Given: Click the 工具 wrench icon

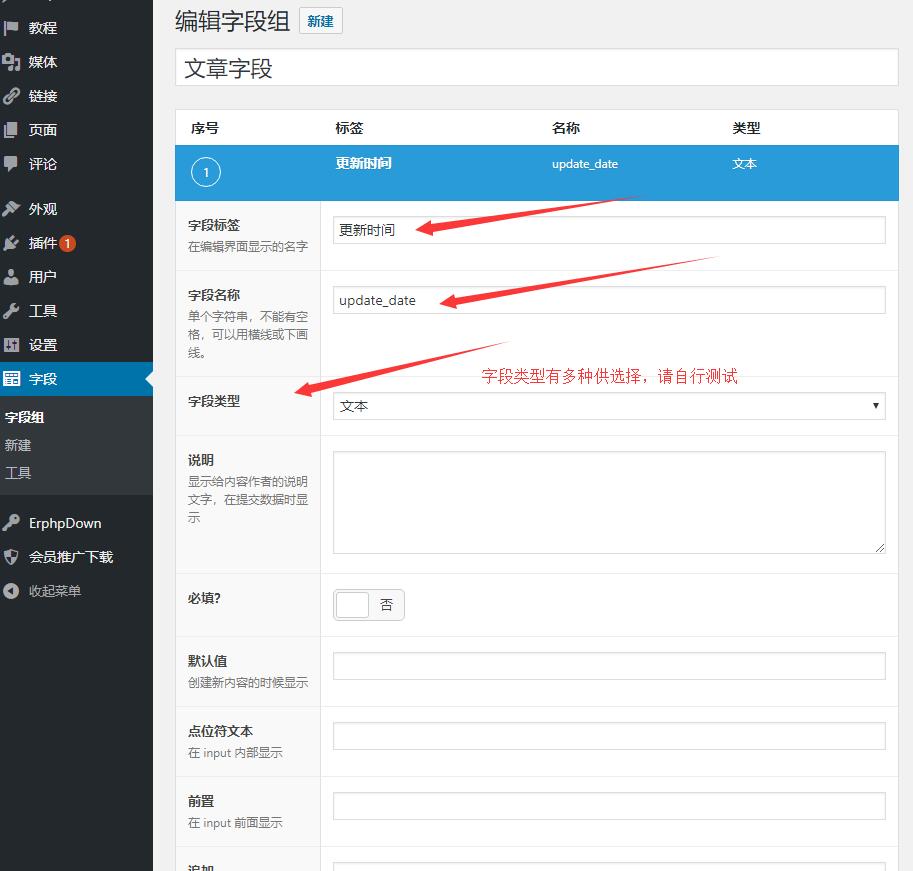Looking at the screenshot, I should [12, 311].
